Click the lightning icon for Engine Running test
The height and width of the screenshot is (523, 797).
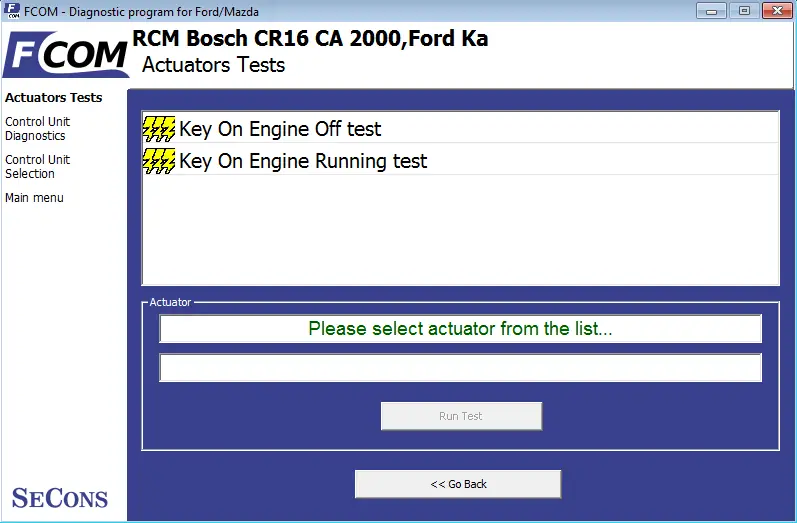(159, 161)
